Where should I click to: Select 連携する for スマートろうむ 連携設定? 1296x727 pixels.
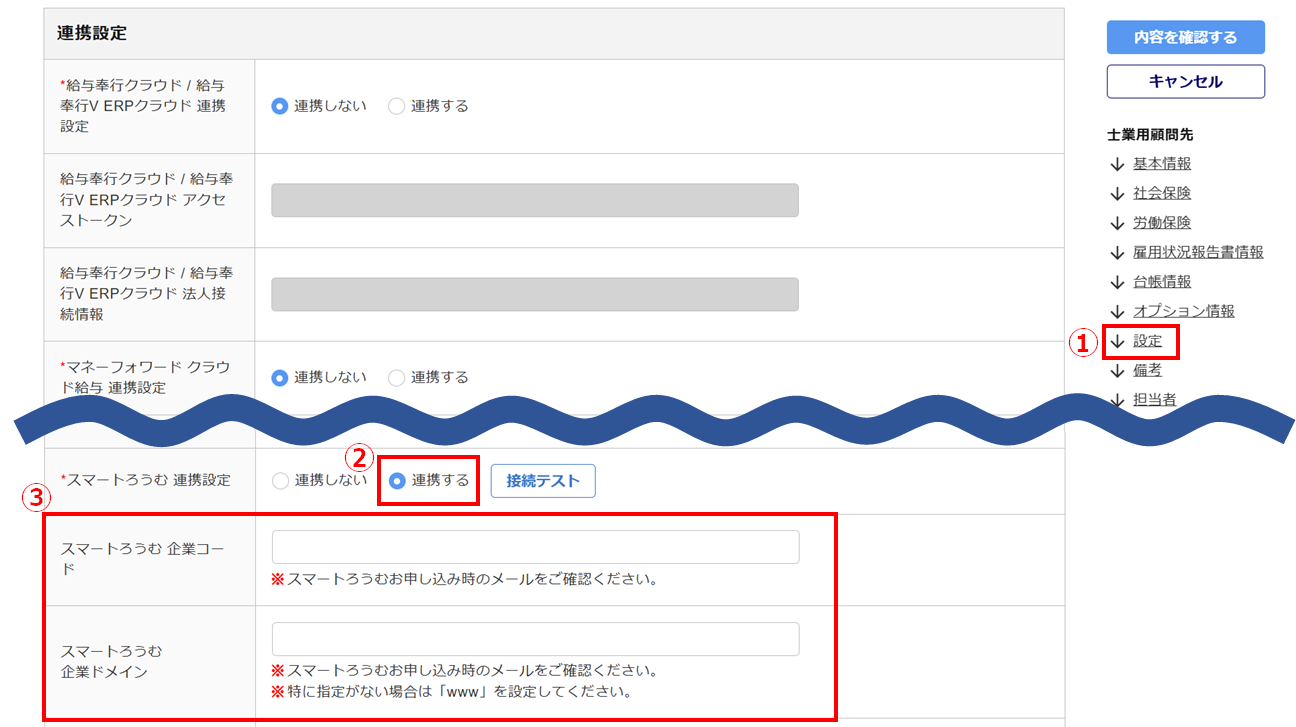(x=396, y=481)
